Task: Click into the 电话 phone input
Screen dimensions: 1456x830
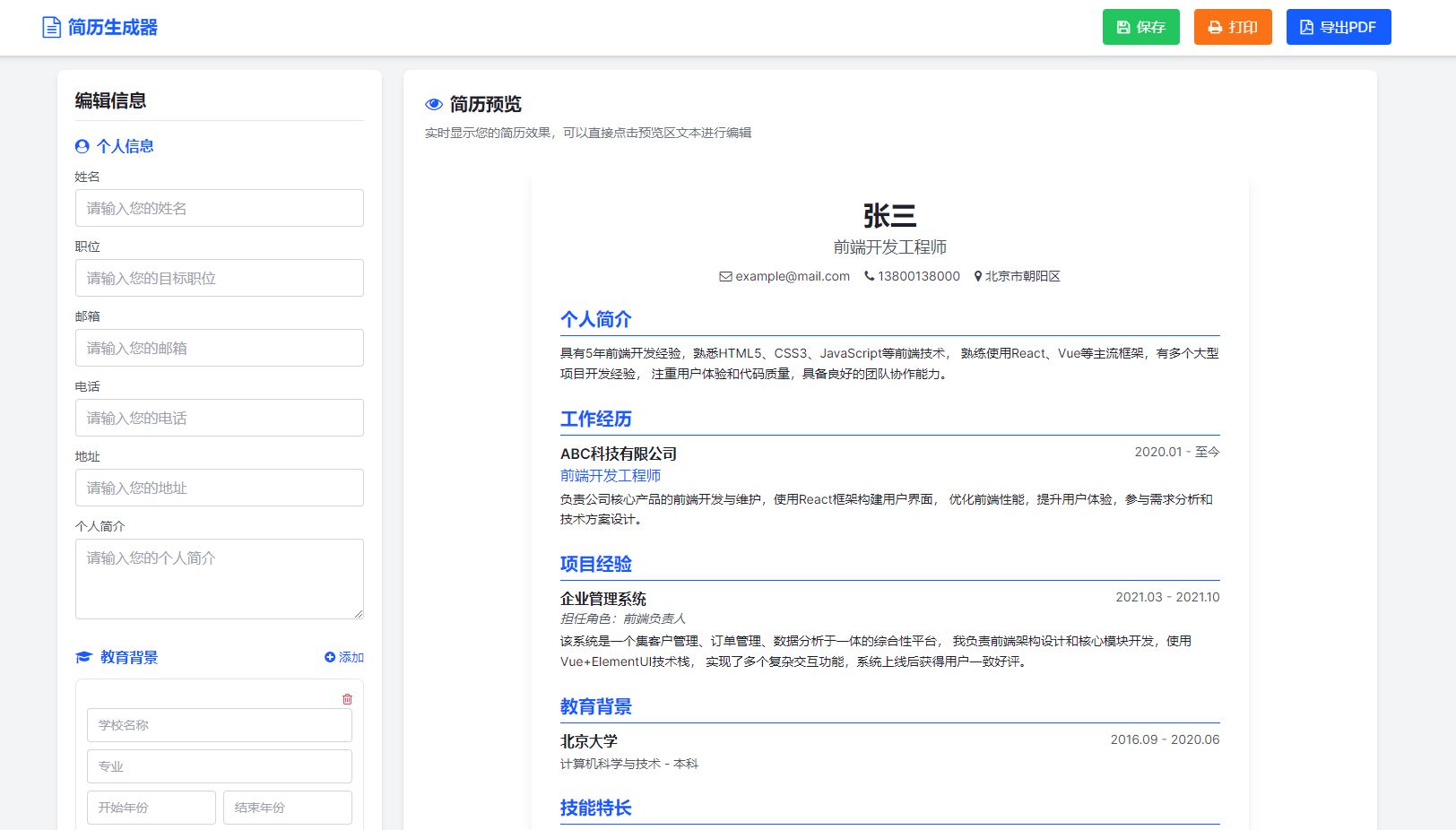Action: [x=219, y=418]
